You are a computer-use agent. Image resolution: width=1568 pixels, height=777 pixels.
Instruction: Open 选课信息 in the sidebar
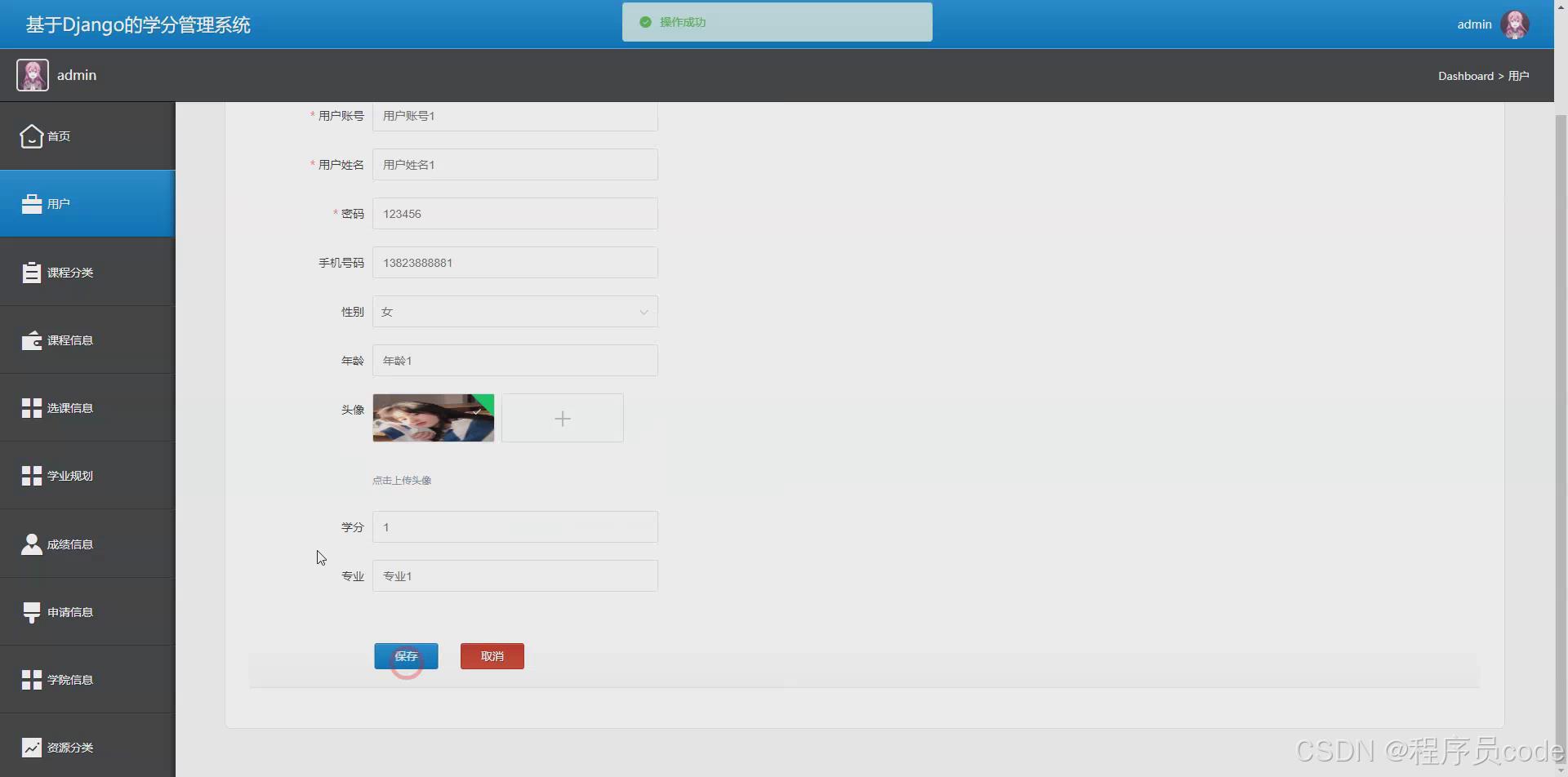87,408
